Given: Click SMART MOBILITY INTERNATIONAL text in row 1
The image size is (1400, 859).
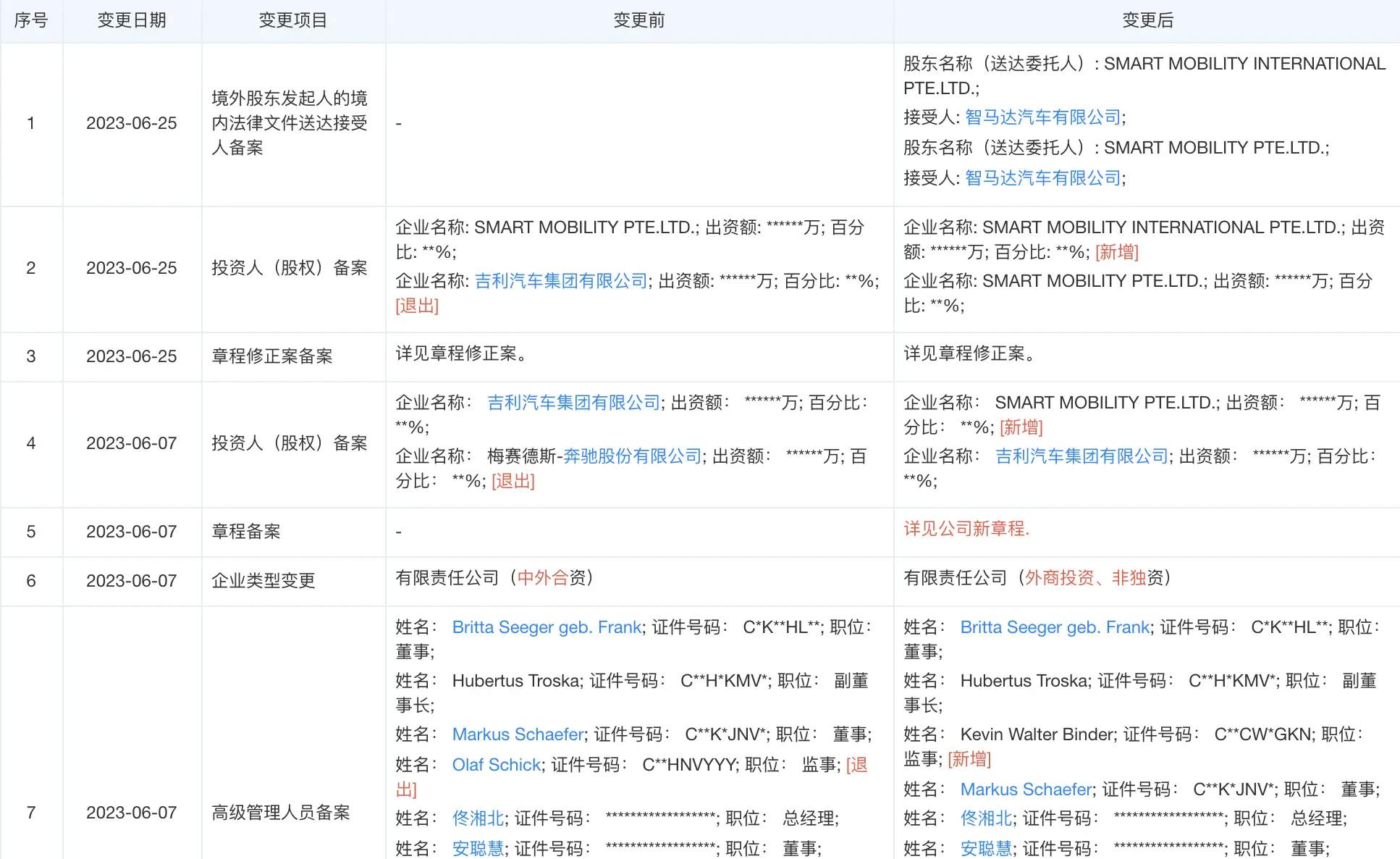Looking at the screenshot, I should click(1245, 64).
